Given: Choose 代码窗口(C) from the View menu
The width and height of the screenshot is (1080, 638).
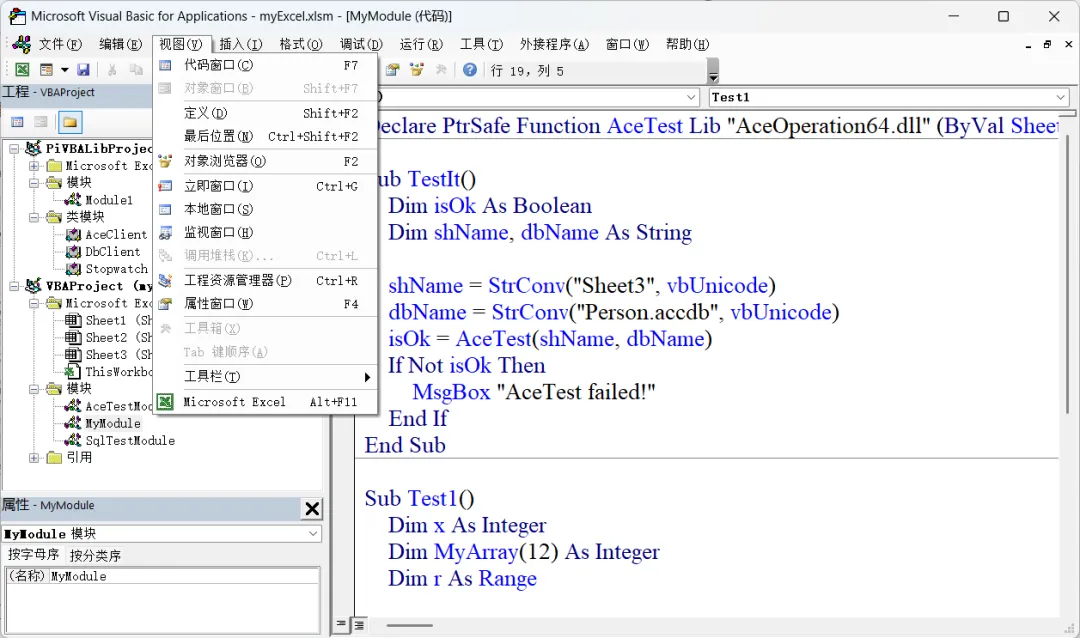Looking at the screenshot, I should pos(266,65).
